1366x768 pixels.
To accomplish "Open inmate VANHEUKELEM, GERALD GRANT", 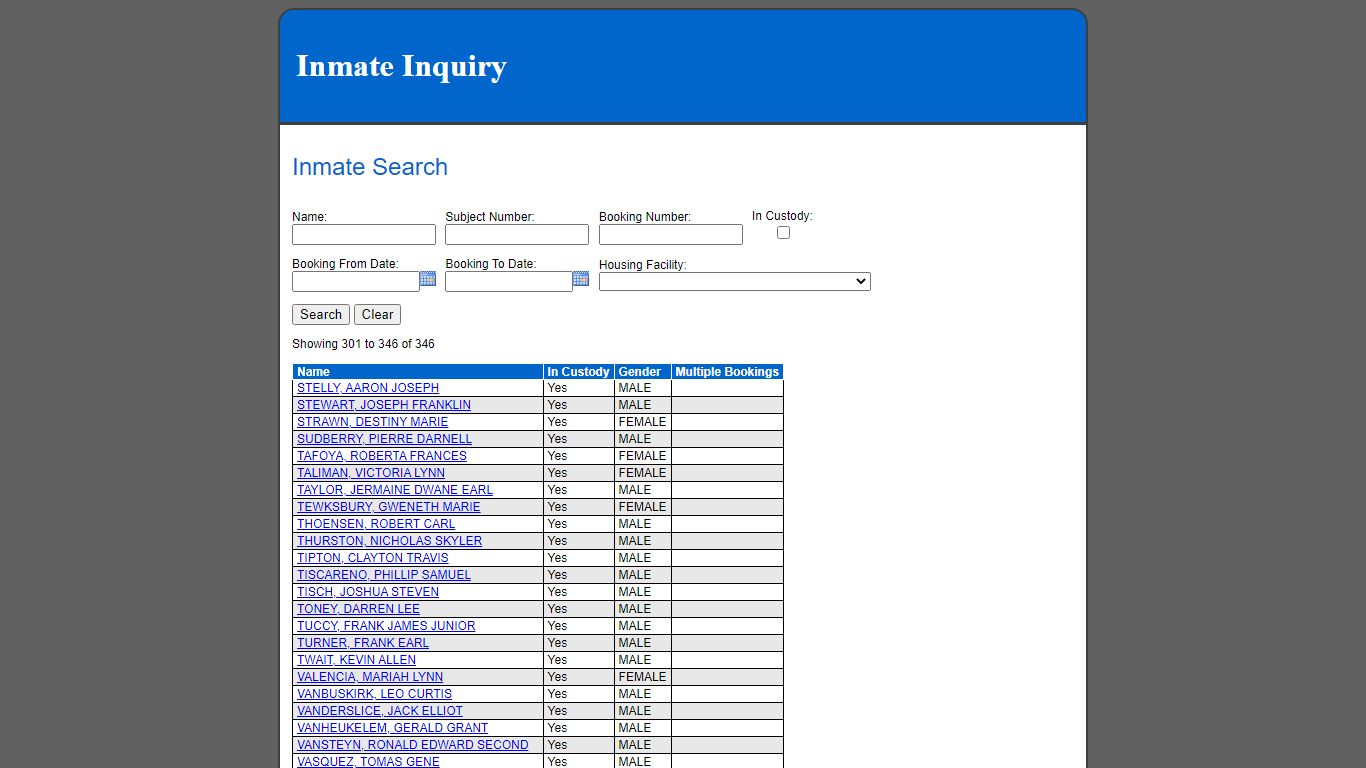I will point(393,728).
